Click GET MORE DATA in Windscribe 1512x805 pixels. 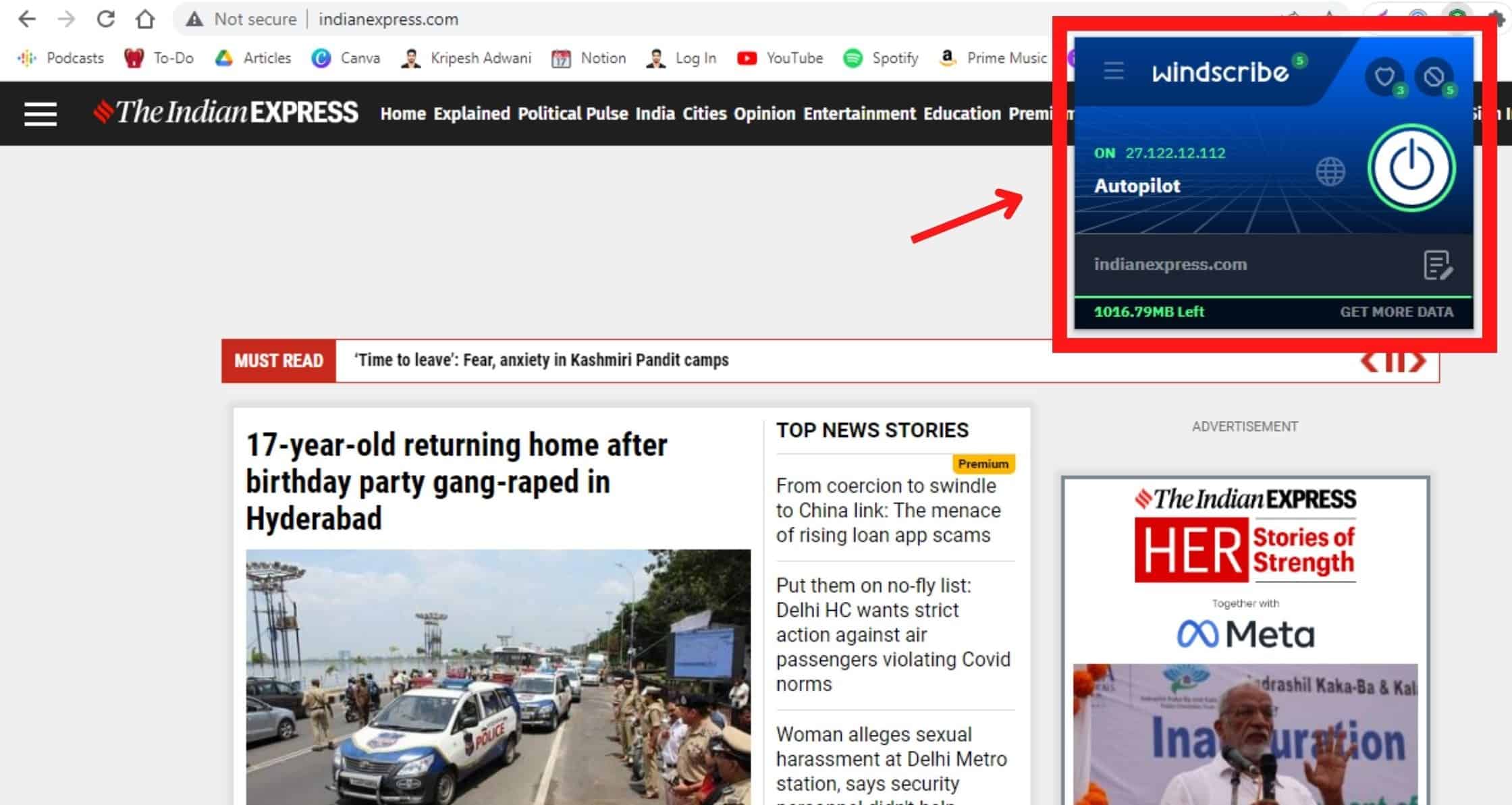[1396, 312]
